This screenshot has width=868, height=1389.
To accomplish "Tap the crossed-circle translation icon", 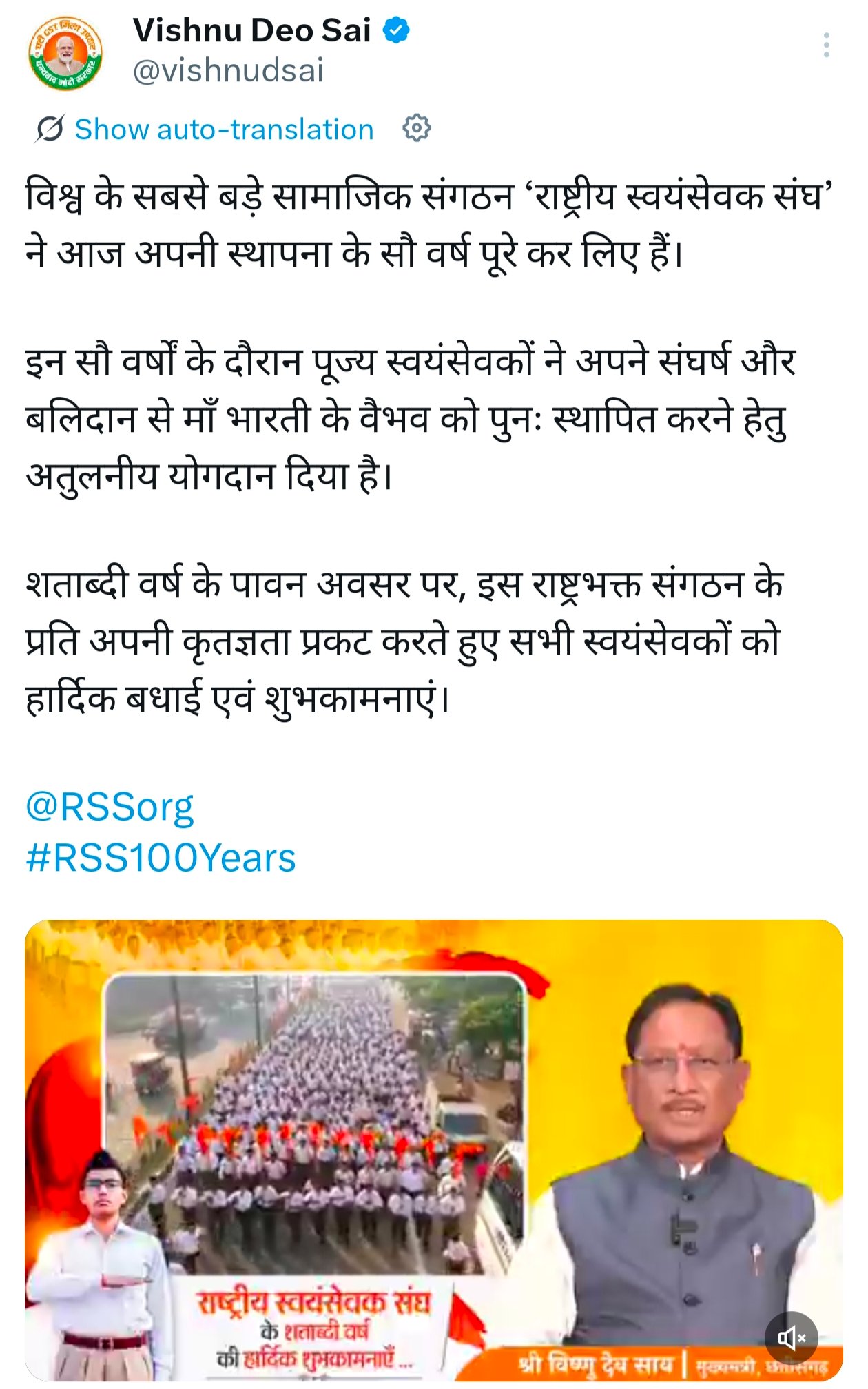I will tap(50, 129).
